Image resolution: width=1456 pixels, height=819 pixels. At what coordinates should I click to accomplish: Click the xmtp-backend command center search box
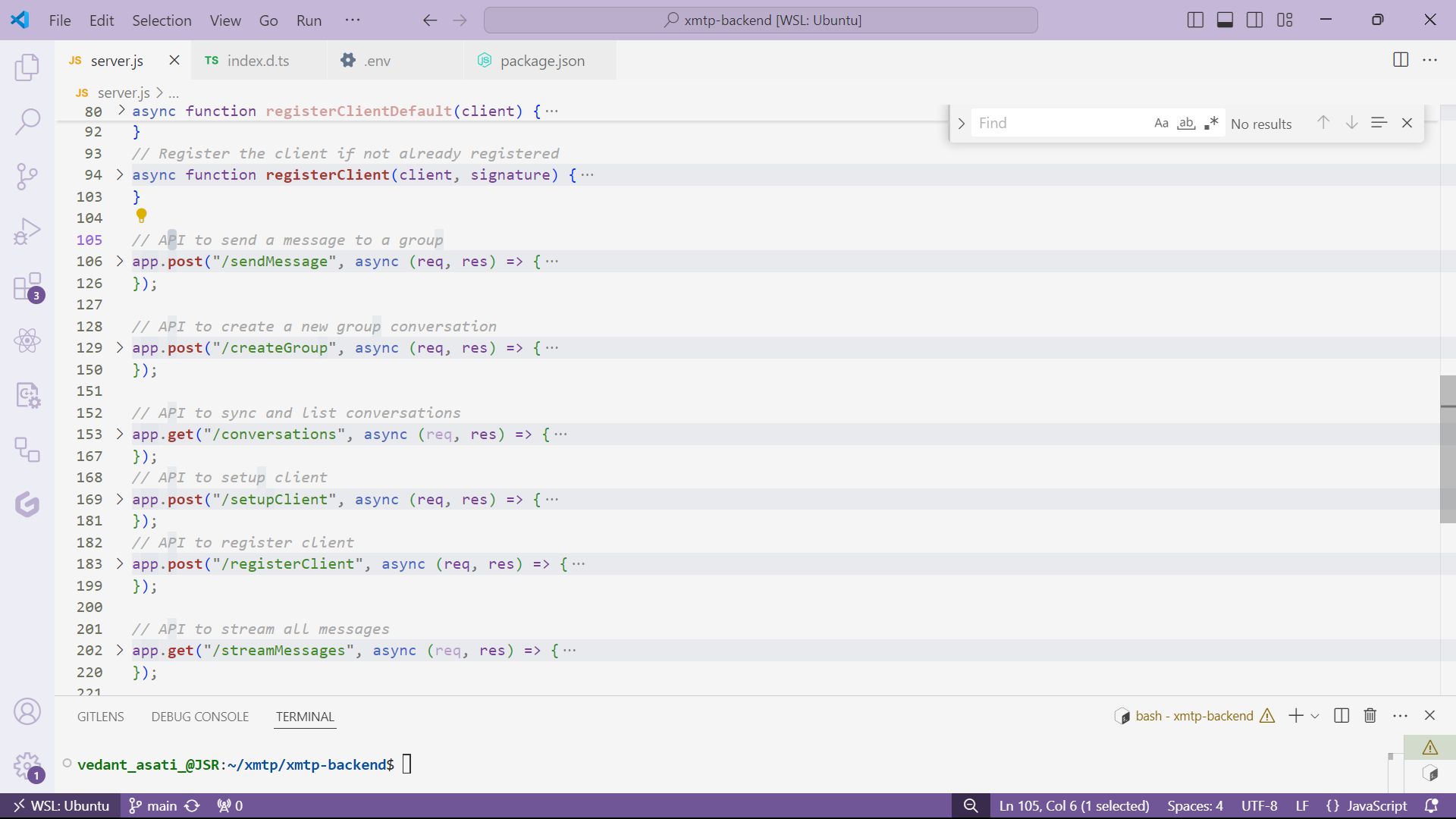click(761, 20)
